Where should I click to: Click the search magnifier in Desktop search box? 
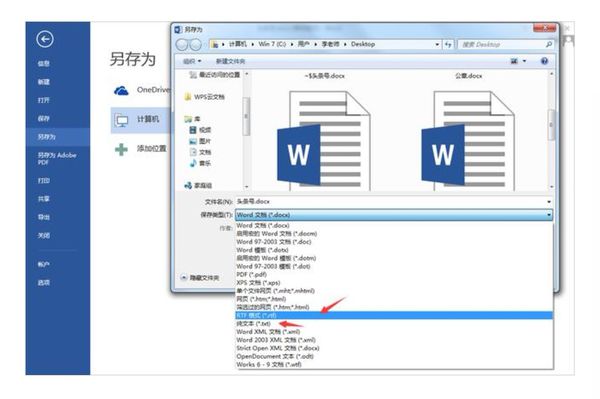click(x=549, y=44)
